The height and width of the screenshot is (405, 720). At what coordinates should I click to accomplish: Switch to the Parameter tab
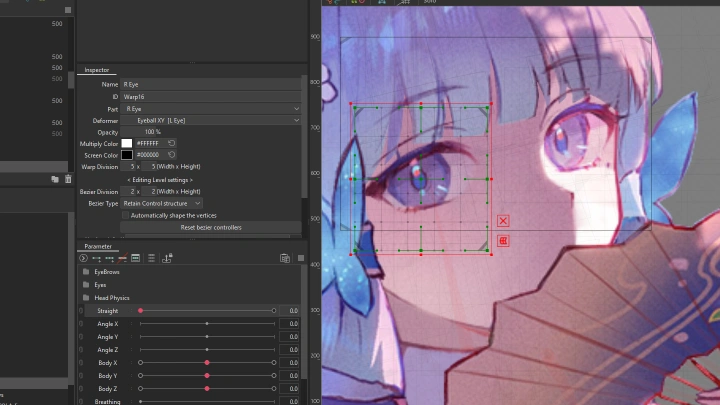[x=98, y=246]
